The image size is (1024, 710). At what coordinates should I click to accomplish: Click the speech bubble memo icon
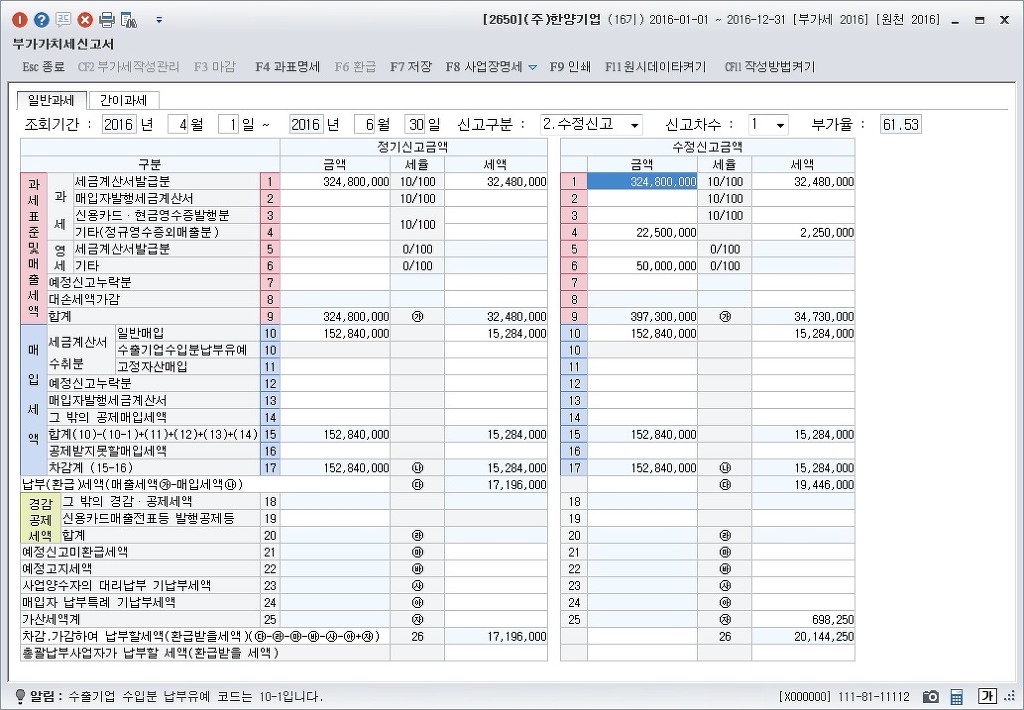click(x=63, y=20)
